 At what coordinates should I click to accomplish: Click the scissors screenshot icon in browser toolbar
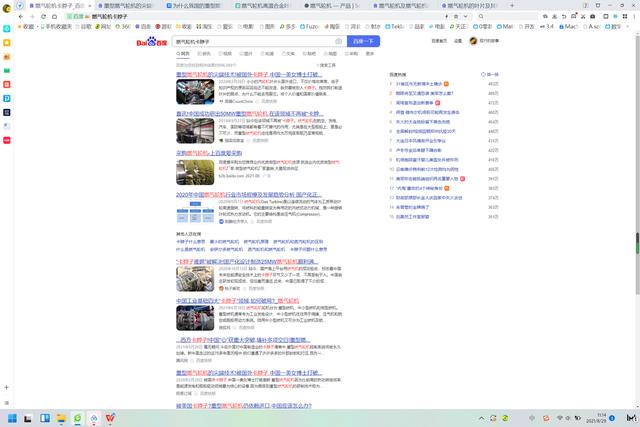pos(583,16)
